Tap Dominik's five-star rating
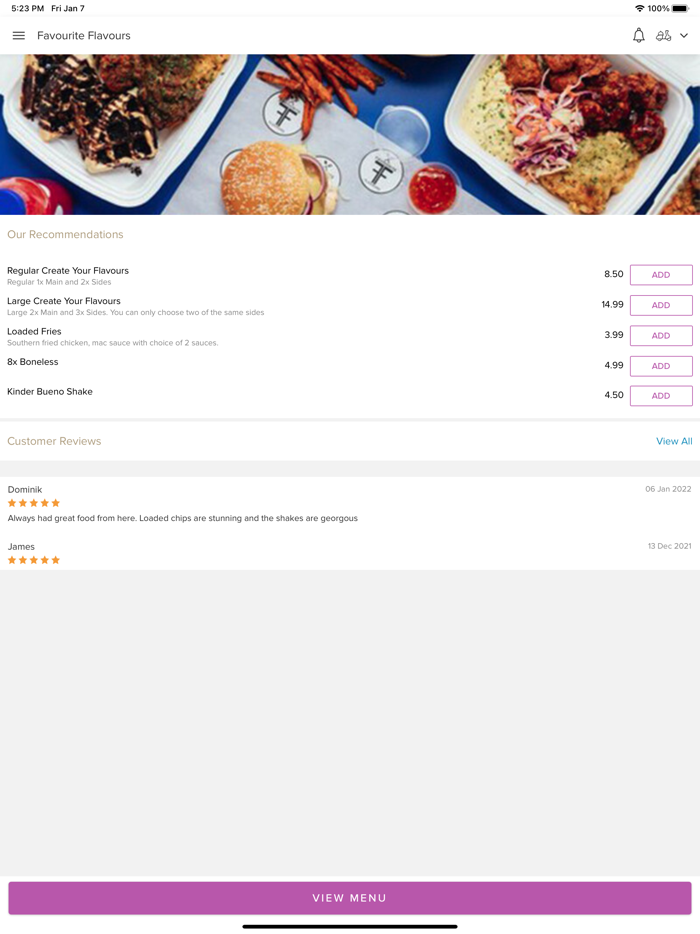 34,503
